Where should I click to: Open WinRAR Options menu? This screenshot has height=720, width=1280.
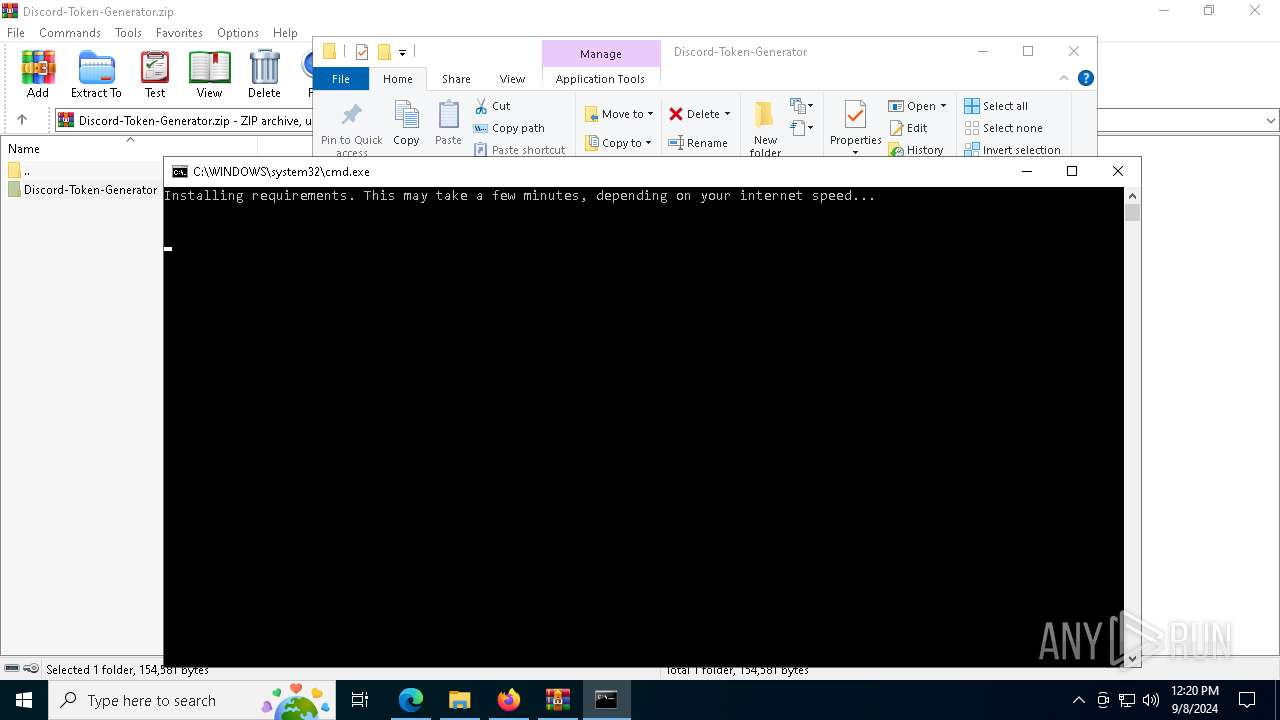238,33
